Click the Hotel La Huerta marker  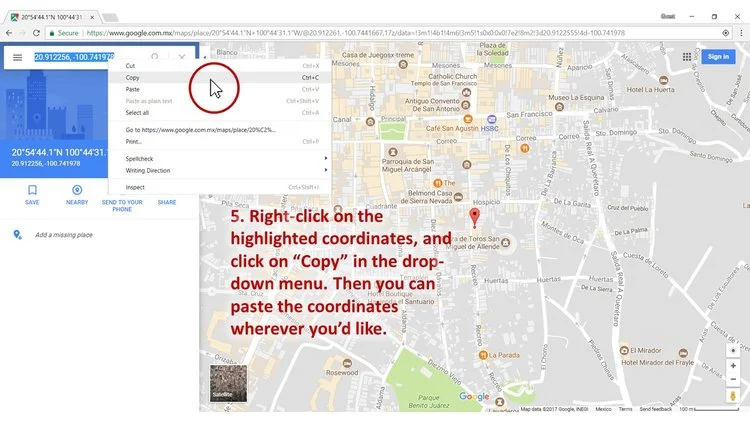[663, 80]
